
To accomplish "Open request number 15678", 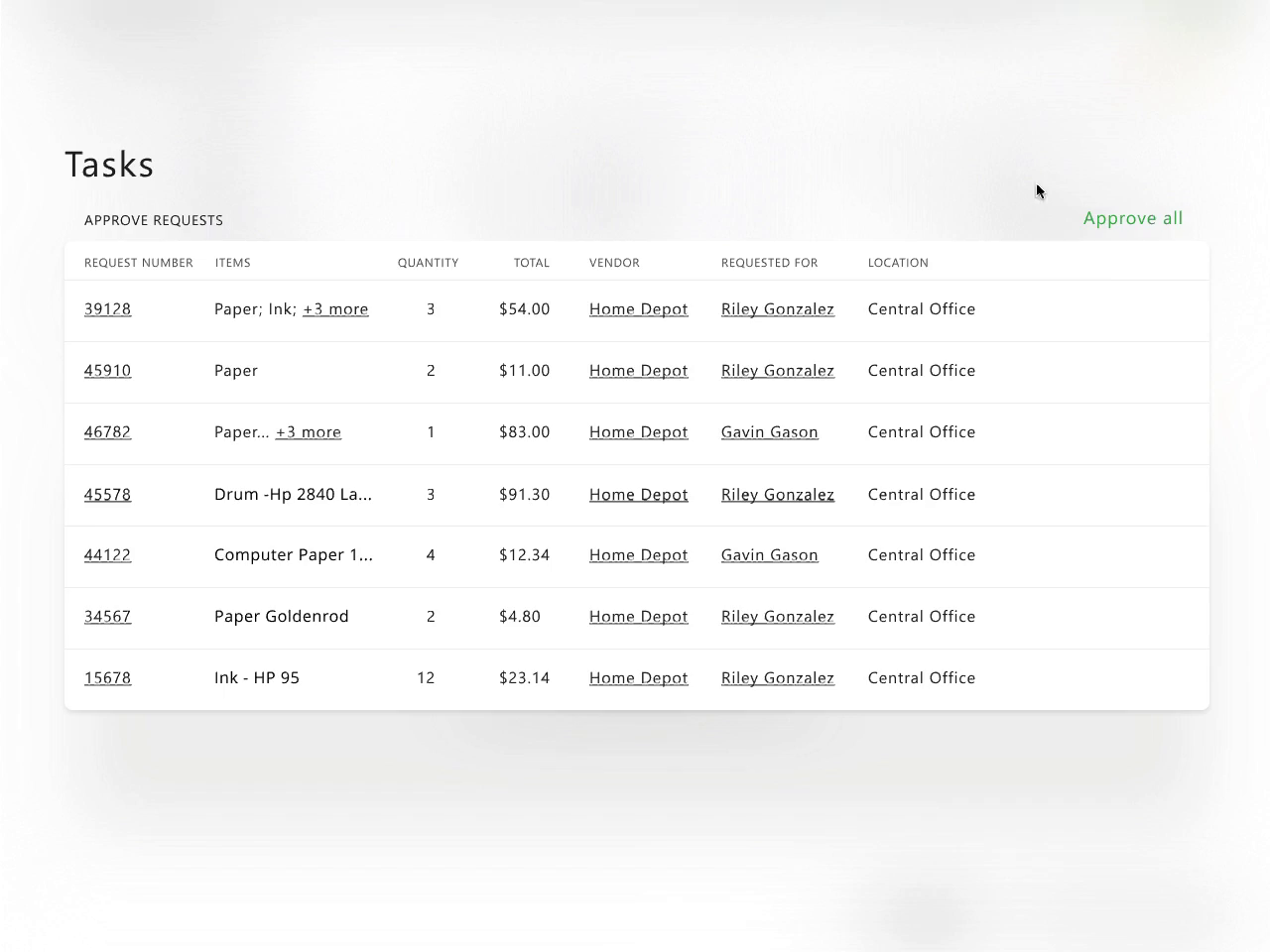I will [x=107, y=677].
